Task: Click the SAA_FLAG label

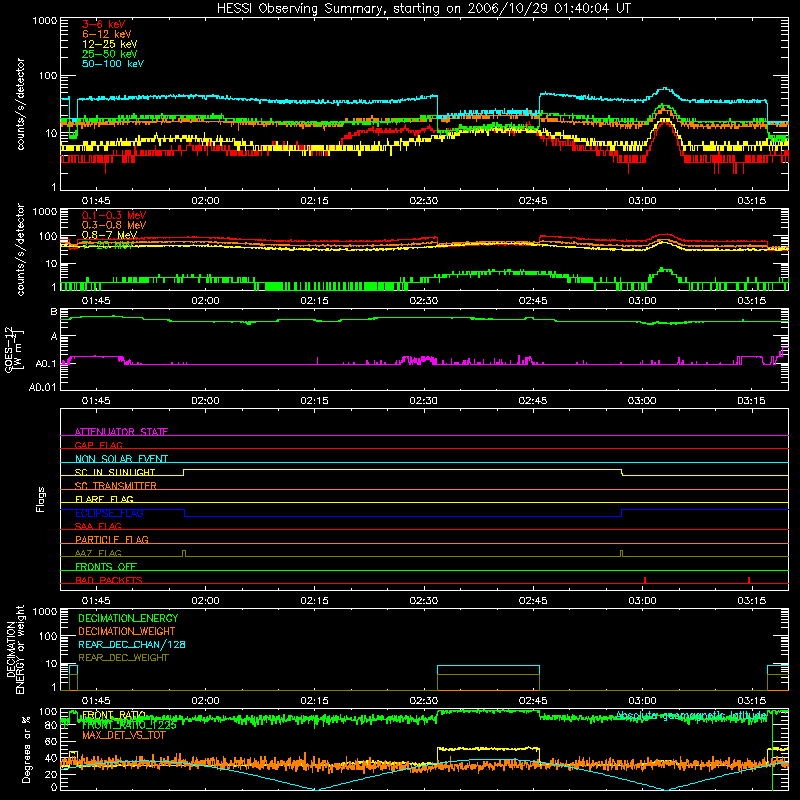Action: tap(98, 526)
